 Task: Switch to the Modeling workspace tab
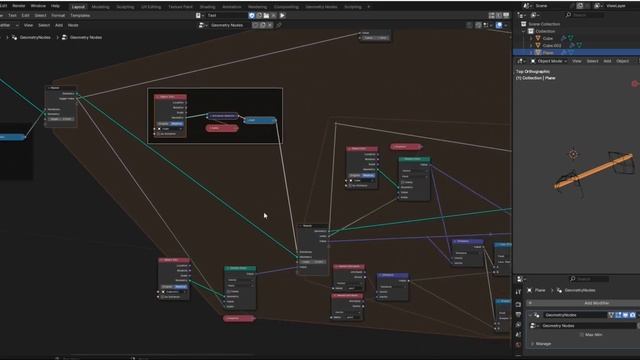100,7
